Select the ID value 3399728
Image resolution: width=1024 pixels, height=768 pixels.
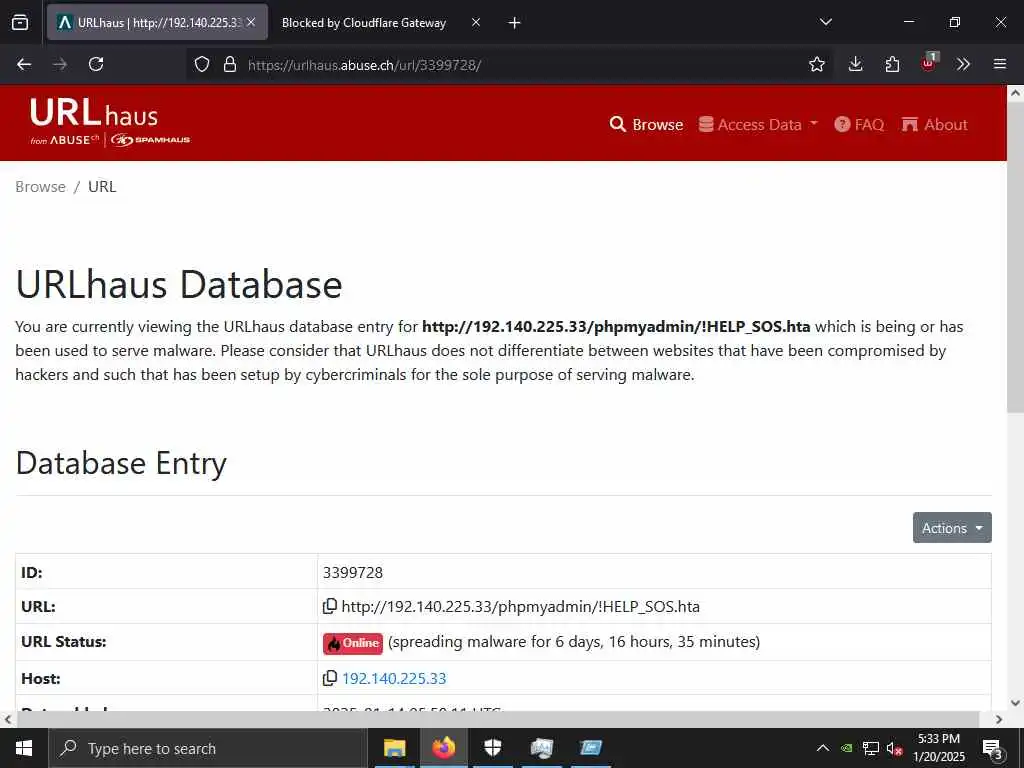coord(353,572)
